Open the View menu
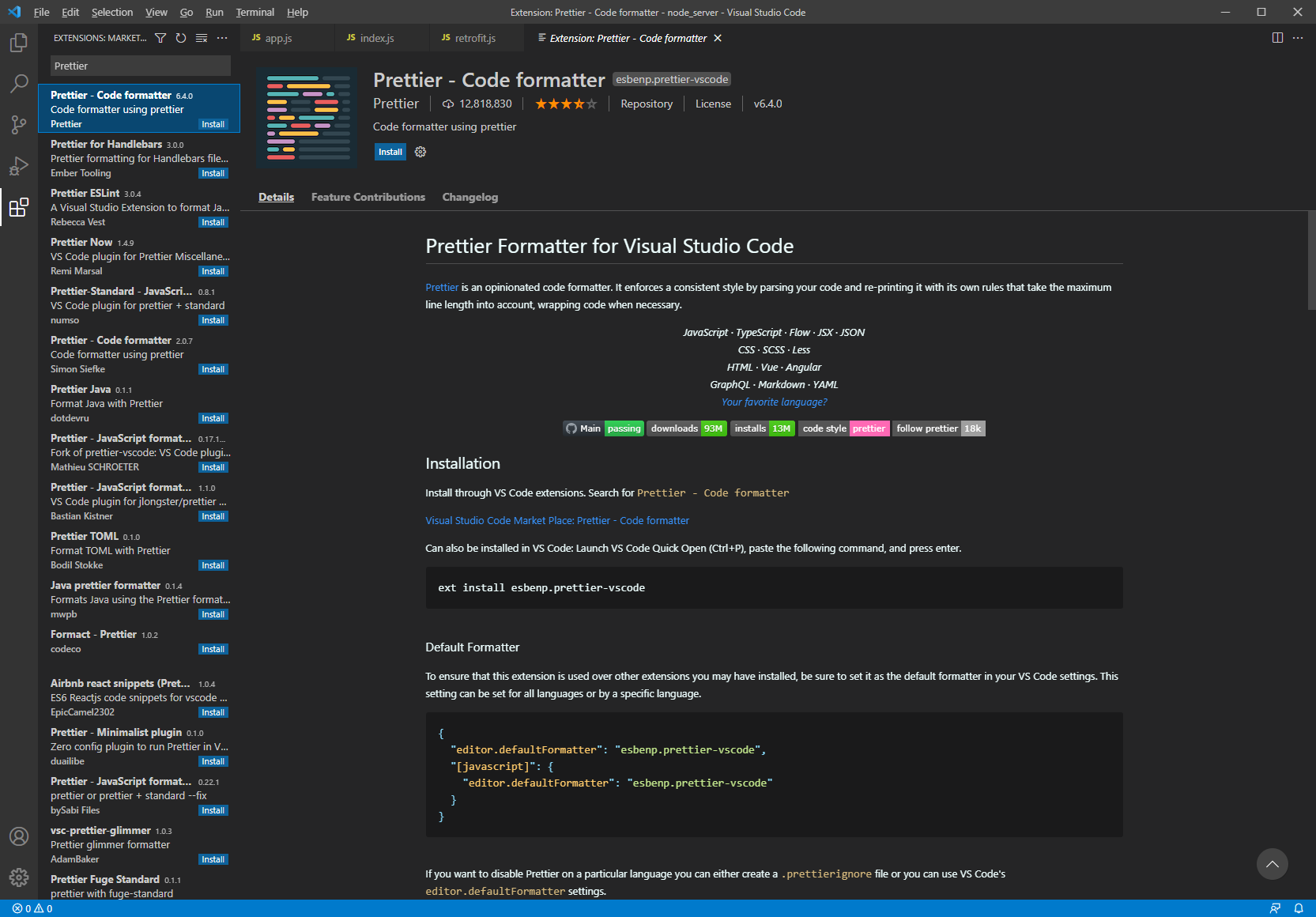The image size is (1316, 917). click(156, 12)
